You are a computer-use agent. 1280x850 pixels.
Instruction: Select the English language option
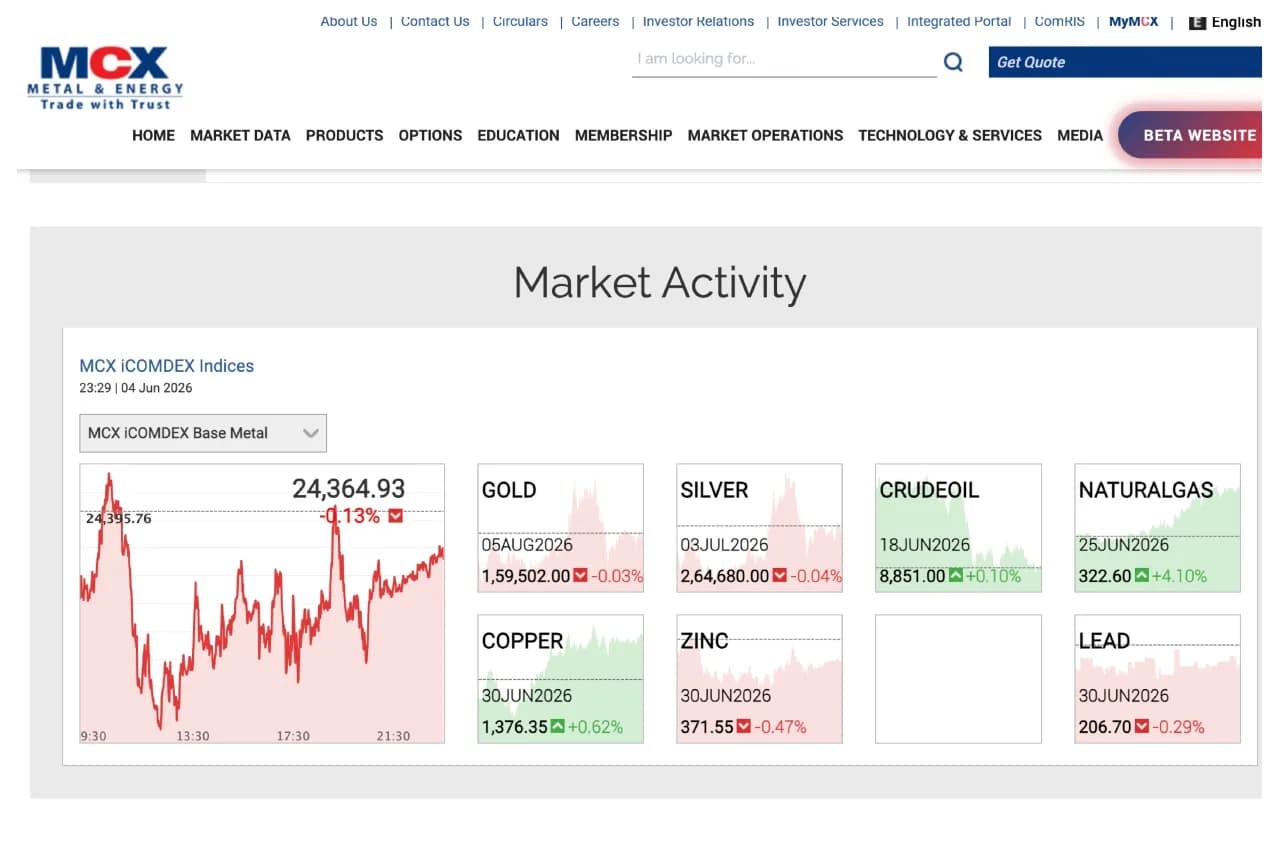1236,22
